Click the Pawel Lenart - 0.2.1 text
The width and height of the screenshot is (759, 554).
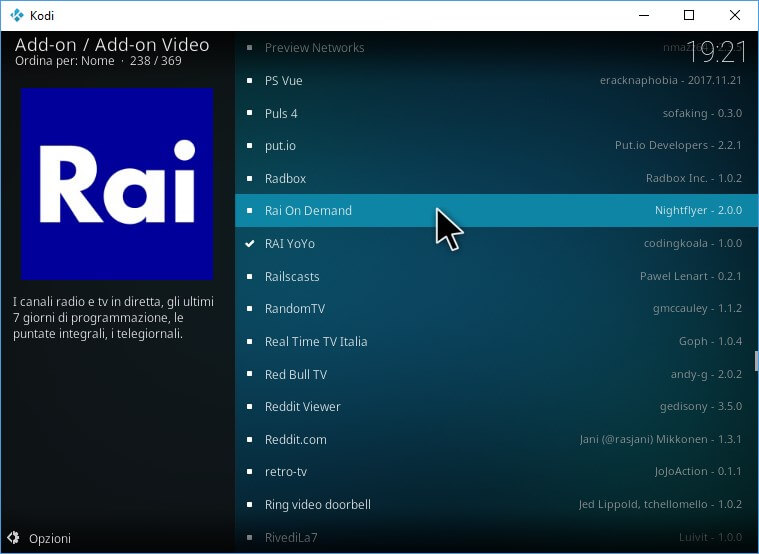[691, 276]
